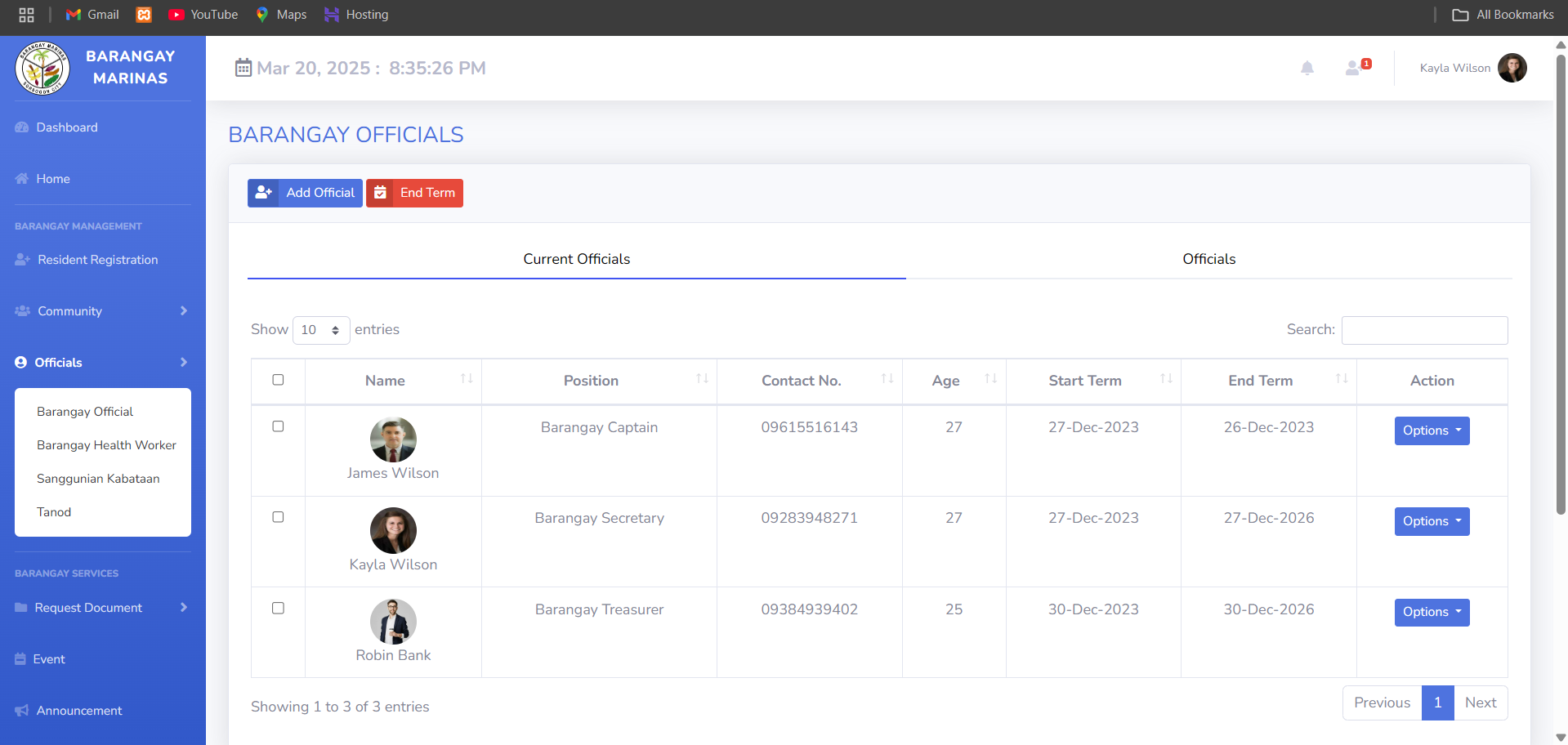Open the apps grid in bookmarks bar
The image size is (1568, 745).
pos(26,15)
